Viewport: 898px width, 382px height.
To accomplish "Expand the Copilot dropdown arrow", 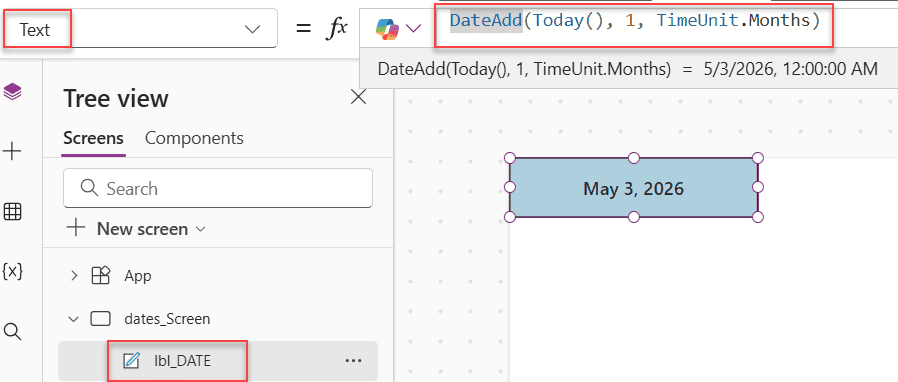I will (x=413, y=28).
